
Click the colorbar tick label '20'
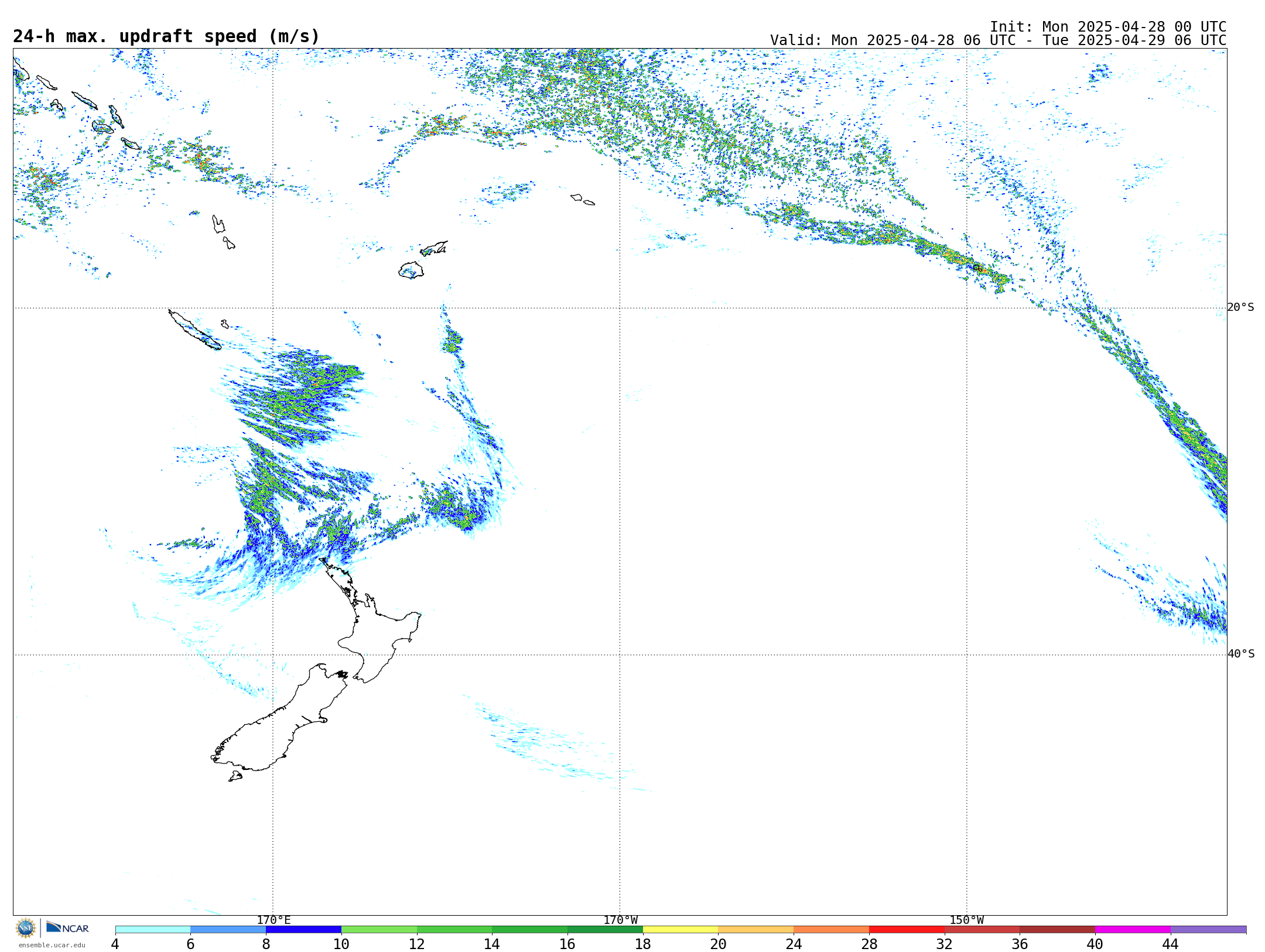pos(719,944)
